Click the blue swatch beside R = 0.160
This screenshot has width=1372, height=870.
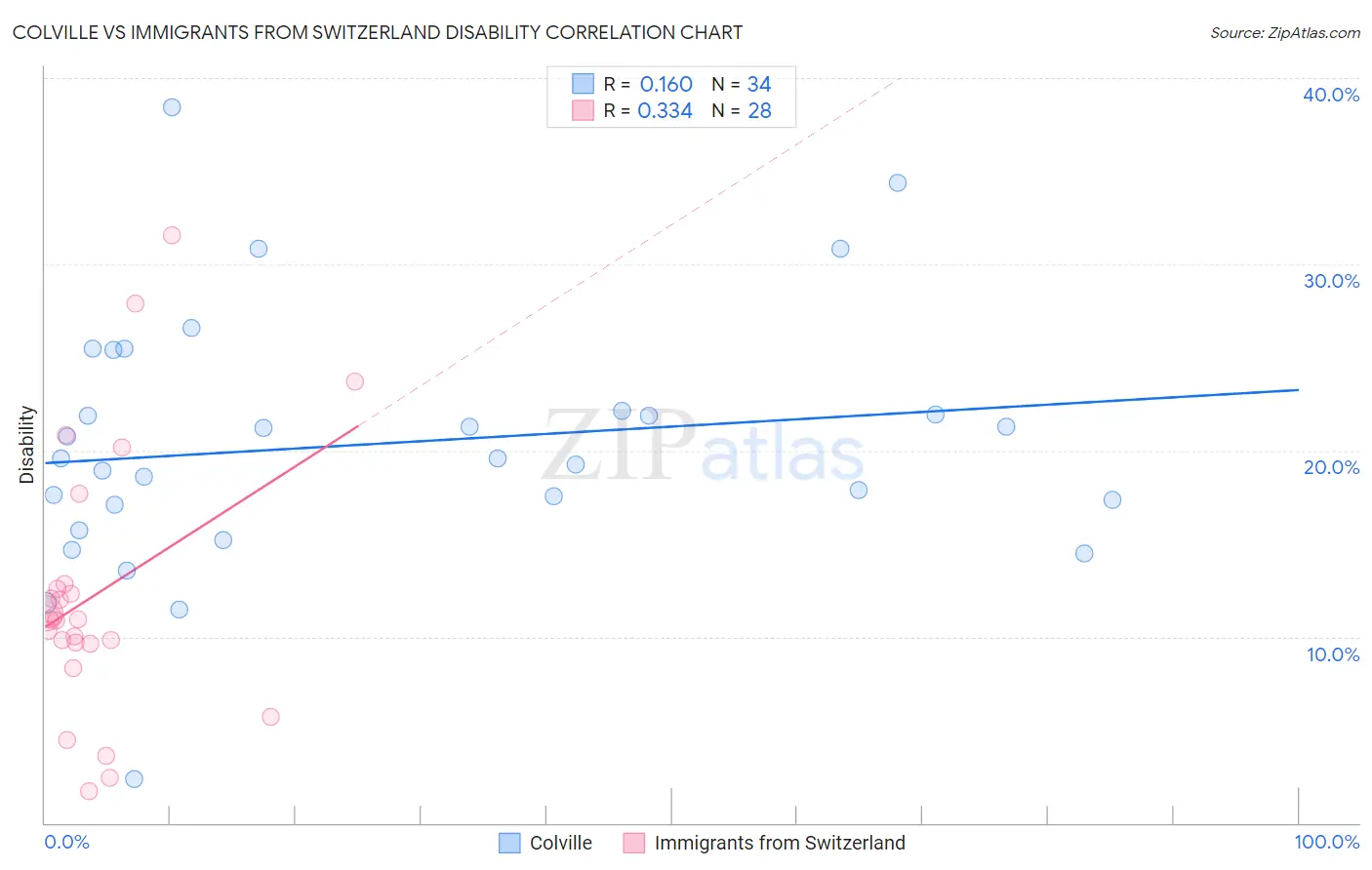click(x=583, y=84)
